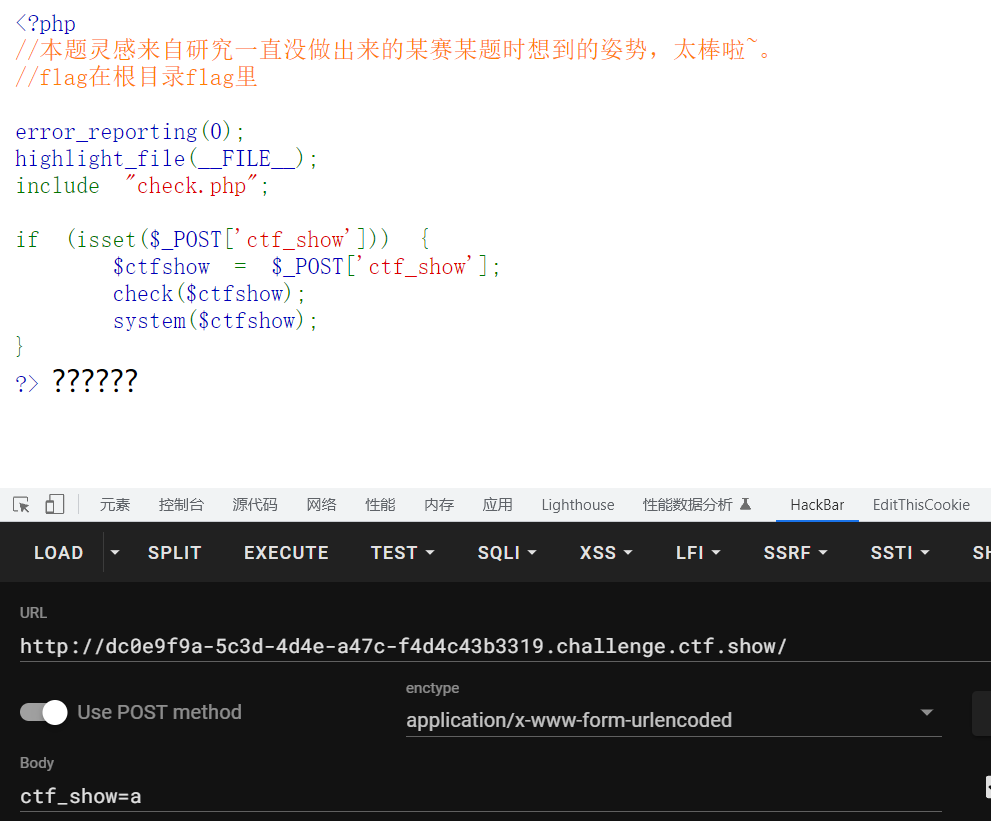Open the EditThisCookie tab
The image size is (991, 821).
coord(921,505)
